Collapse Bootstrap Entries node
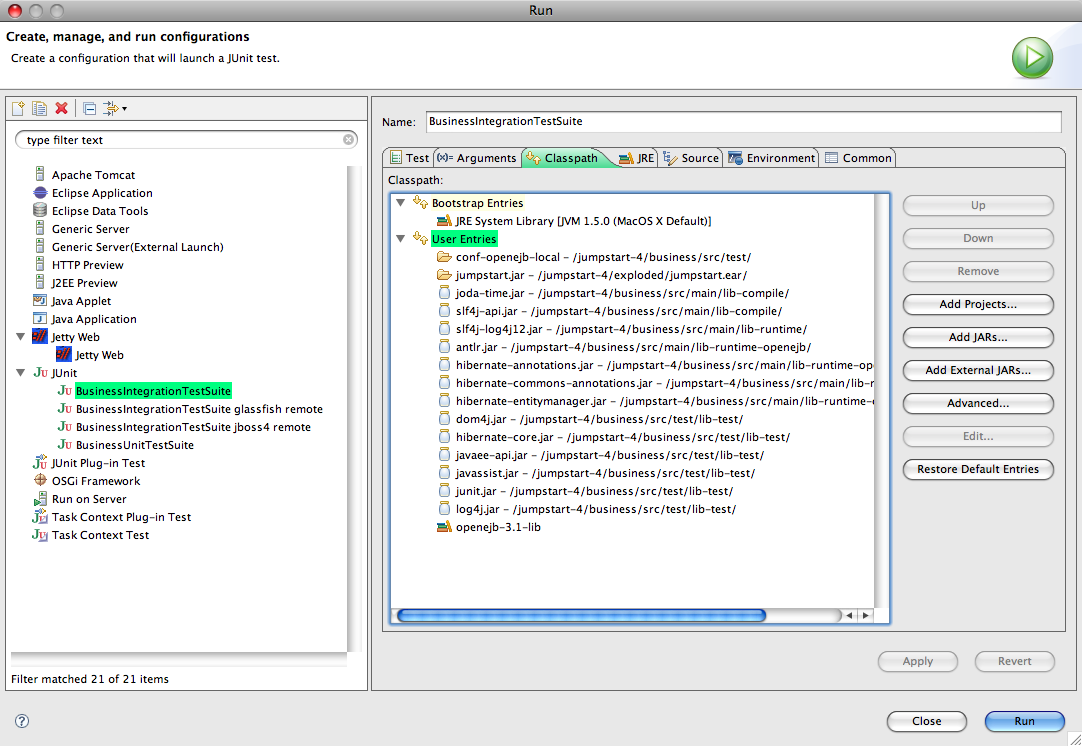 pyautogui.click(x=400, y=203)
